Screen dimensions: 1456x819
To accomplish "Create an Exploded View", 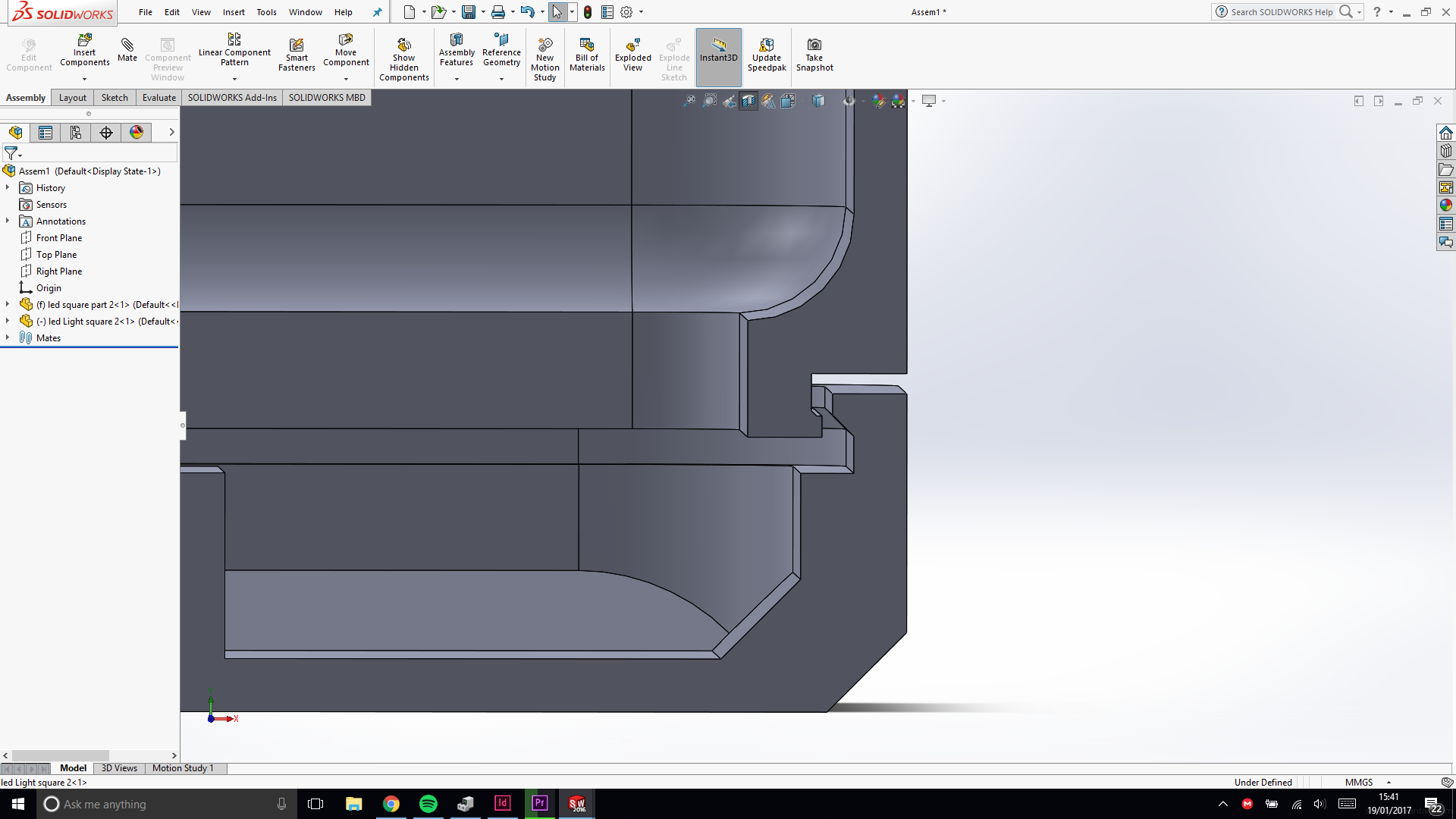I will click(x=633, y=55).
